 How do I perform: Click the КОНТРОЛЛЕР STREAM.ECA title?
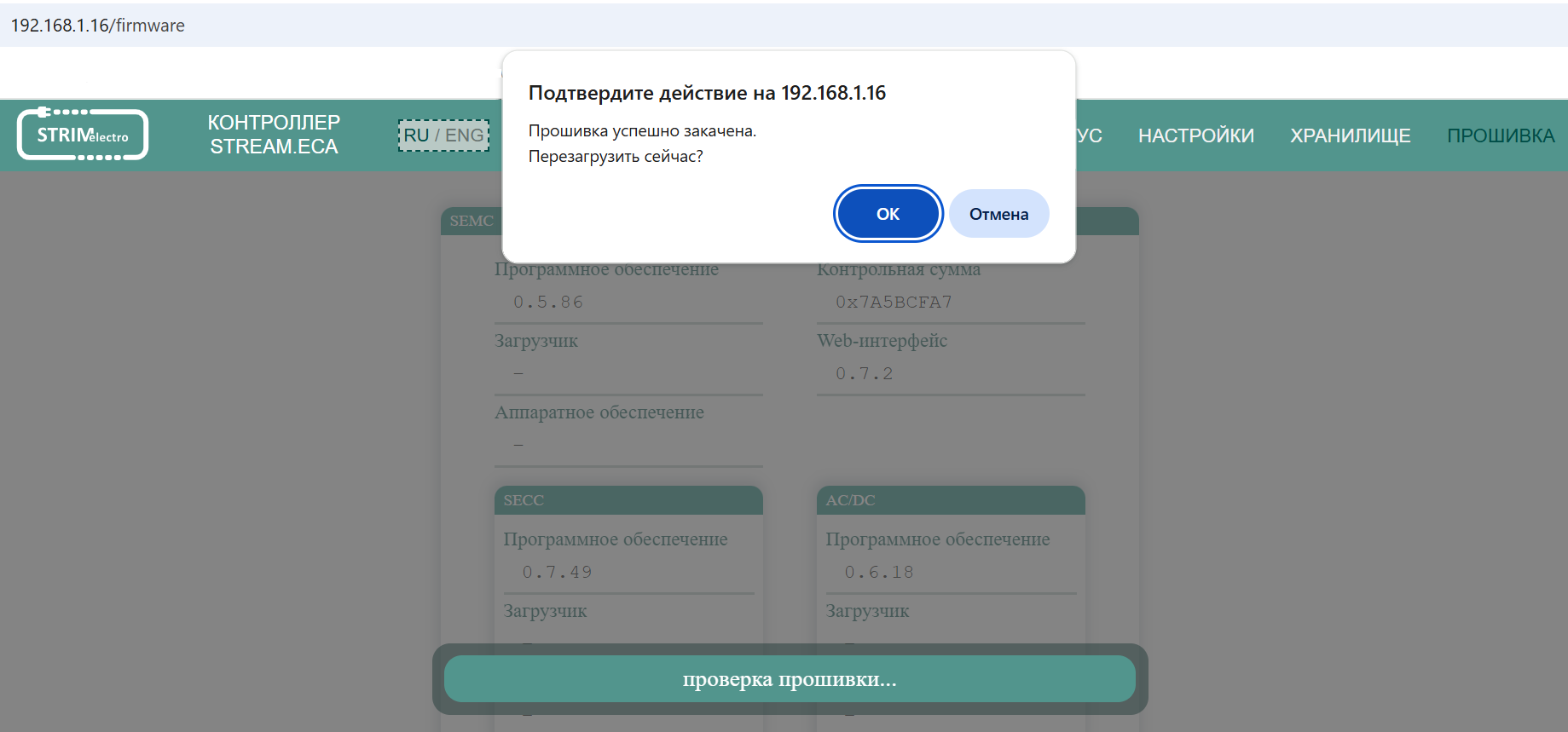(274, 135)
